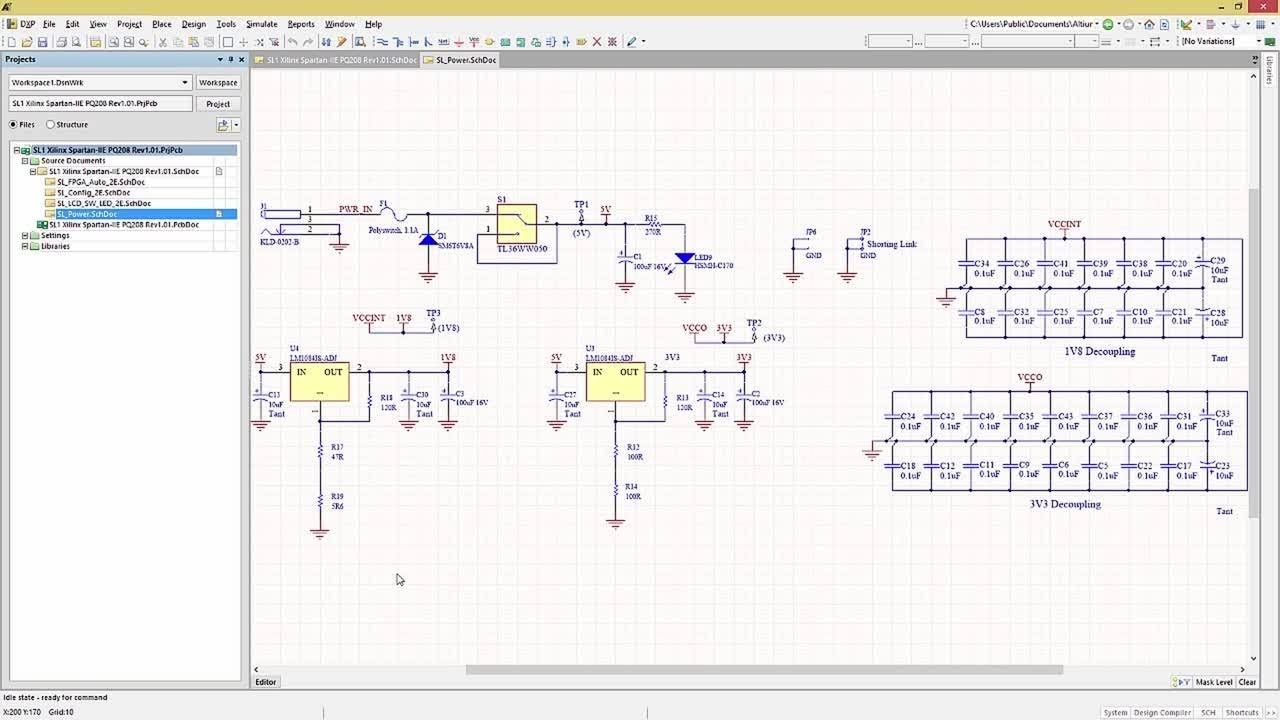The width and height of the screenshot is (1280, 720).
Task: Click the Workspace button
Action: (218, 82)
